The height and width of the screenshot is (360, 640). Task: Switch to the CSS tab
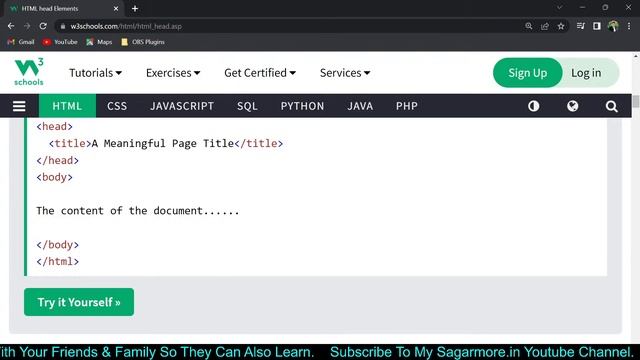tap(117, 106)
